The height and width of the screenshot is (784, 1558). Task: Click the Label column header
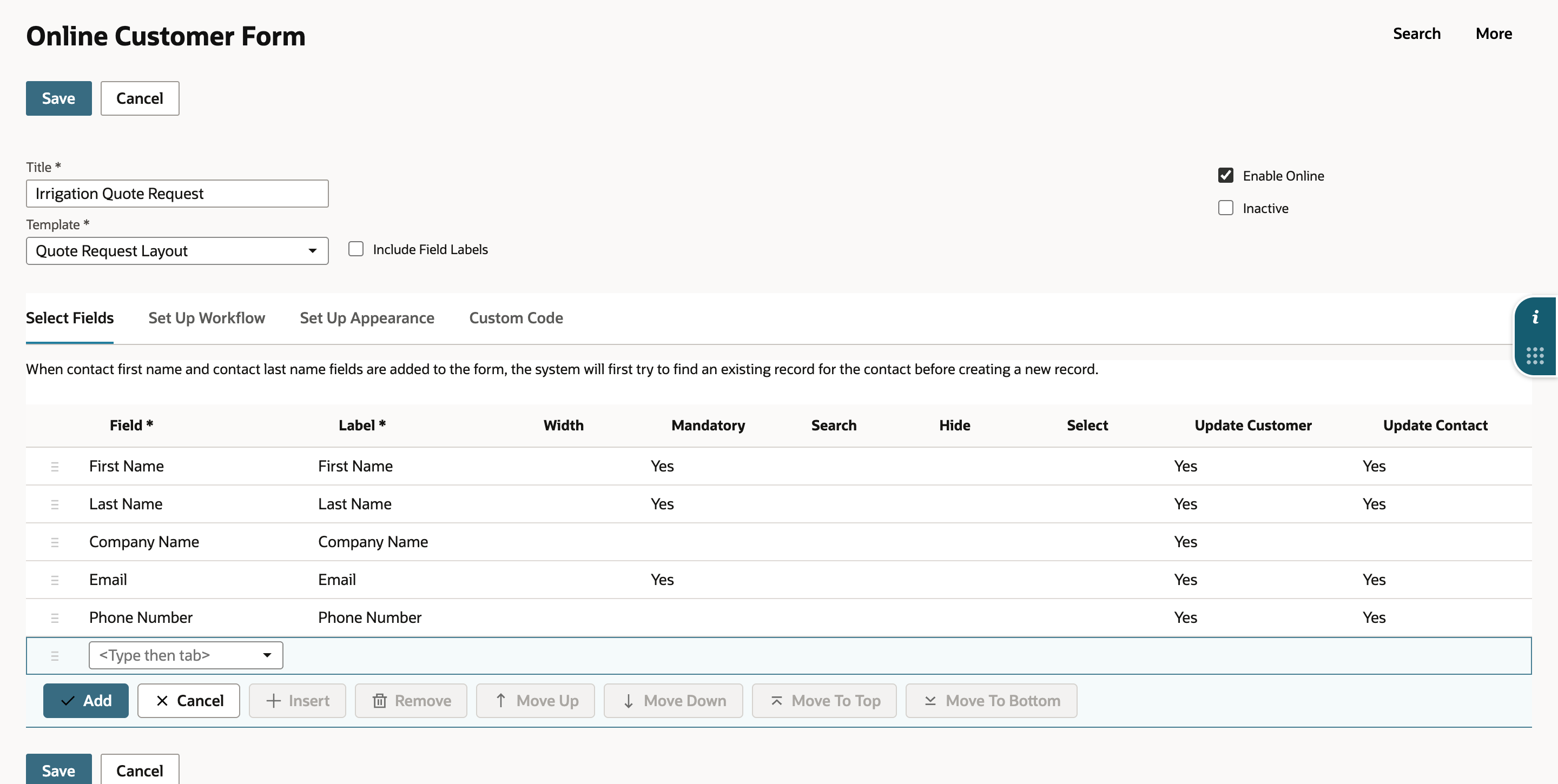[x=362, y=426]
